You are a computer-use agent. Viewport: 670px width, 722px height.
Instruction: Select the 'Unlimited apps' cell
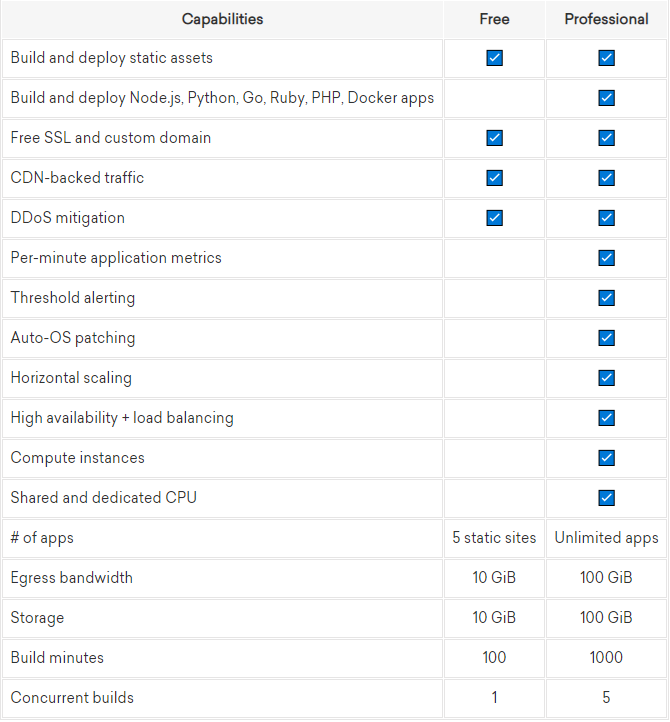606,538
